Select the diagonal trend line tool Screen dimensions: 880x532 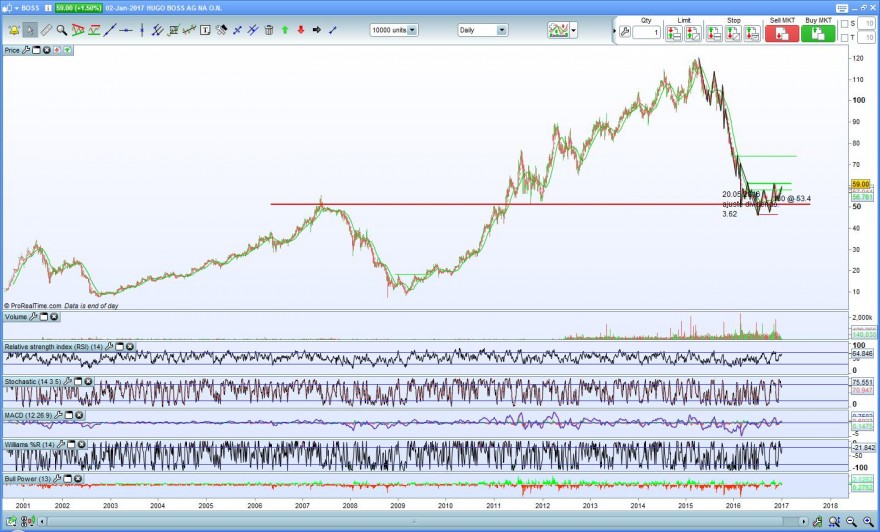click(110, 30)
